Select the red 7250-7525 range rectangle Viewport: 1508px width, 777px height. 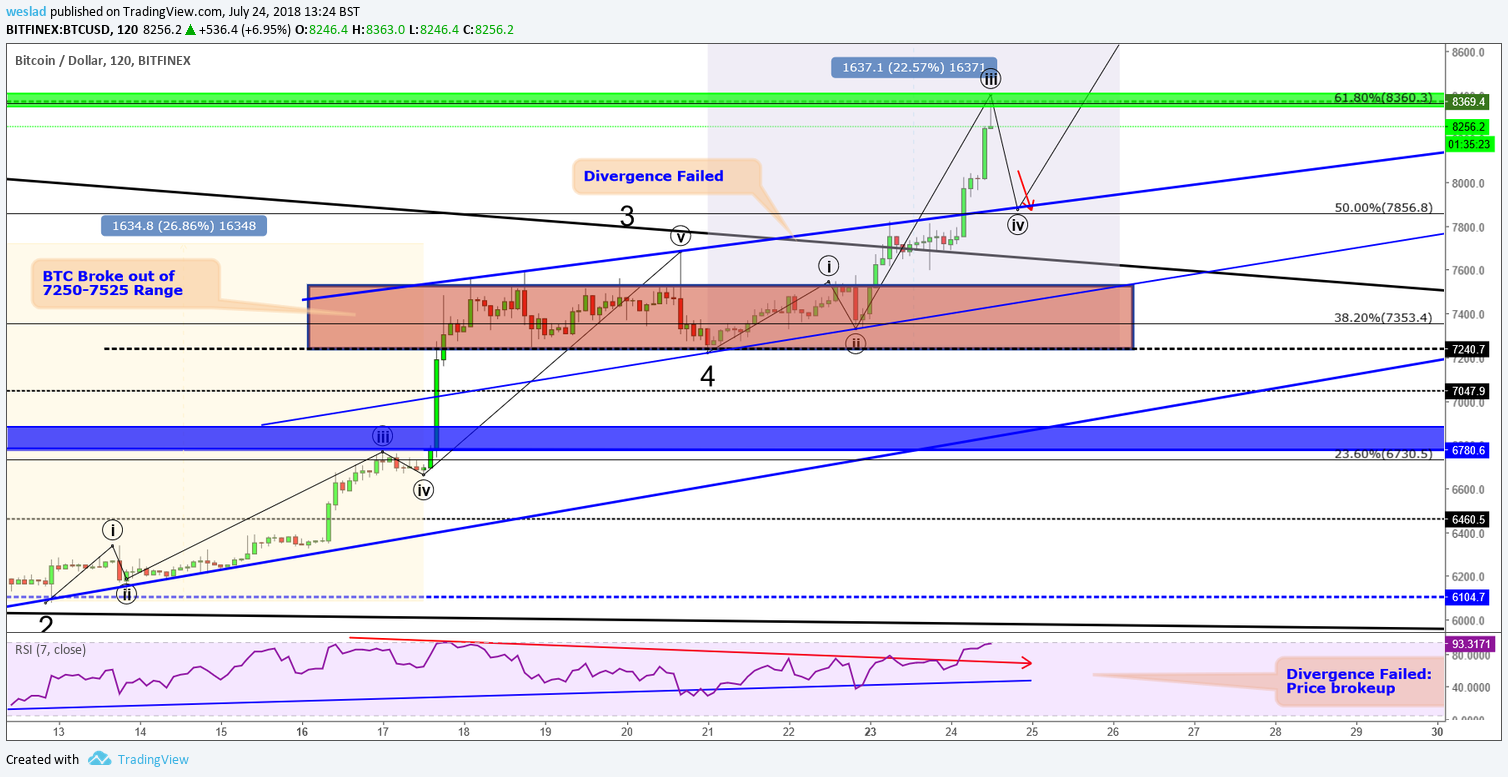tap(720, 317)
